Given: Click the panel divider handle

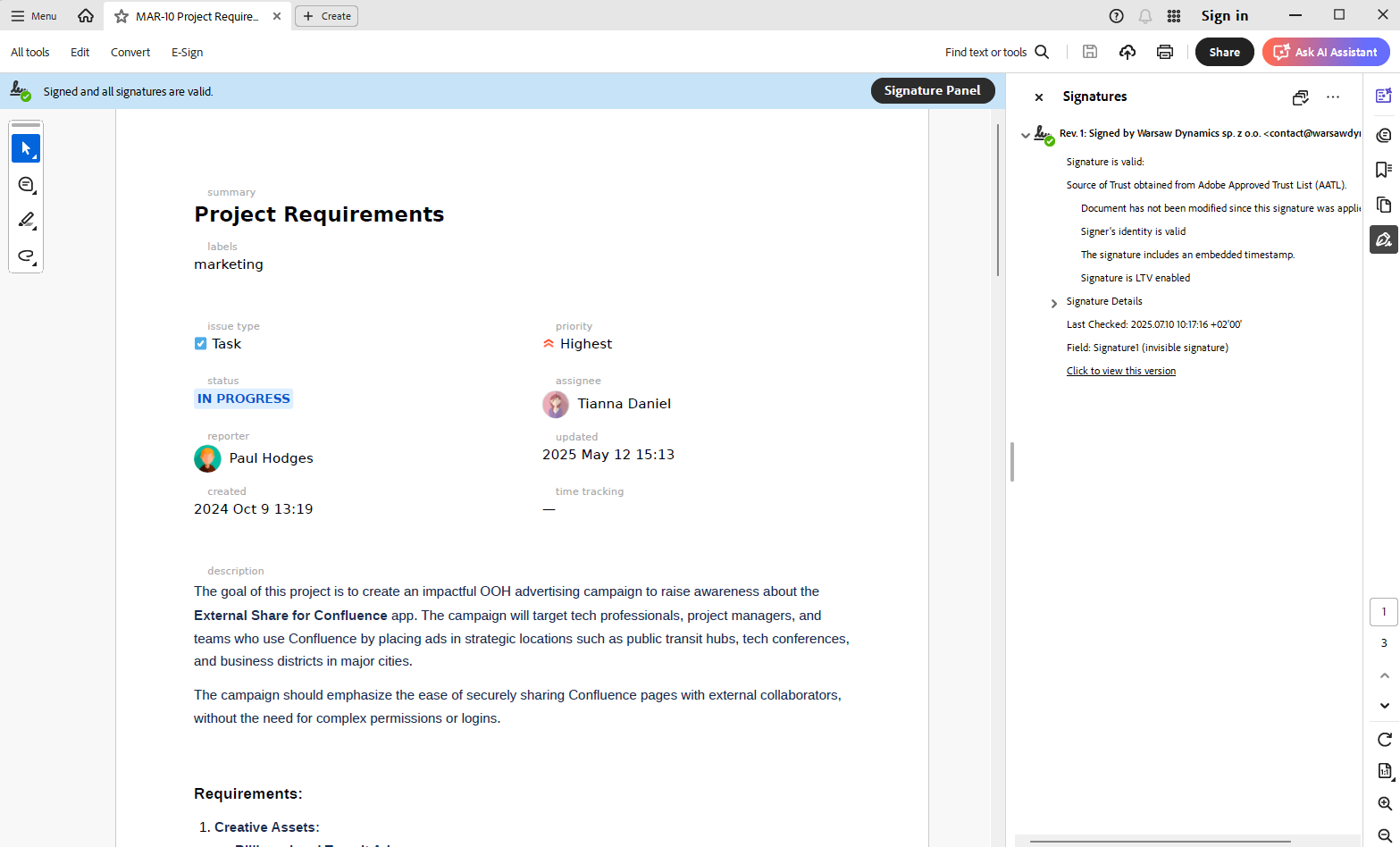Looking at the screenshot, I should pyautogui.click(x=1012, y=462).
